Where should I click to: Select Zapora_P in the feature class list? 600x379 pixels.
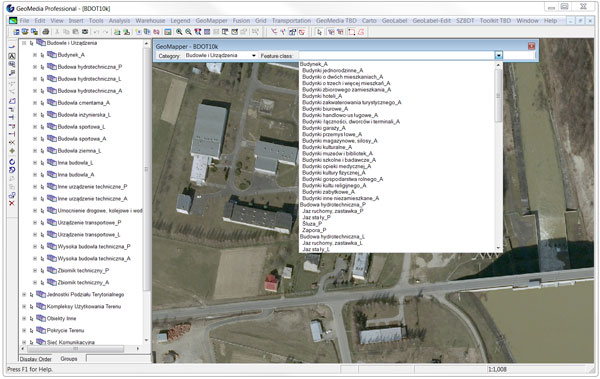(x=314, y=230)
